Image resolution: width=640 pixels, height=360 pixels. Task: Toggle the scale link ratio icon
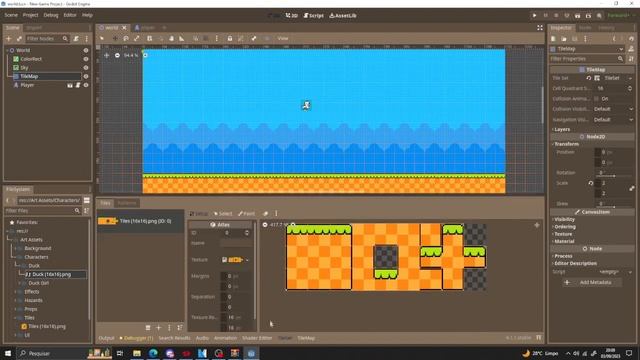[x=632, y=188]
